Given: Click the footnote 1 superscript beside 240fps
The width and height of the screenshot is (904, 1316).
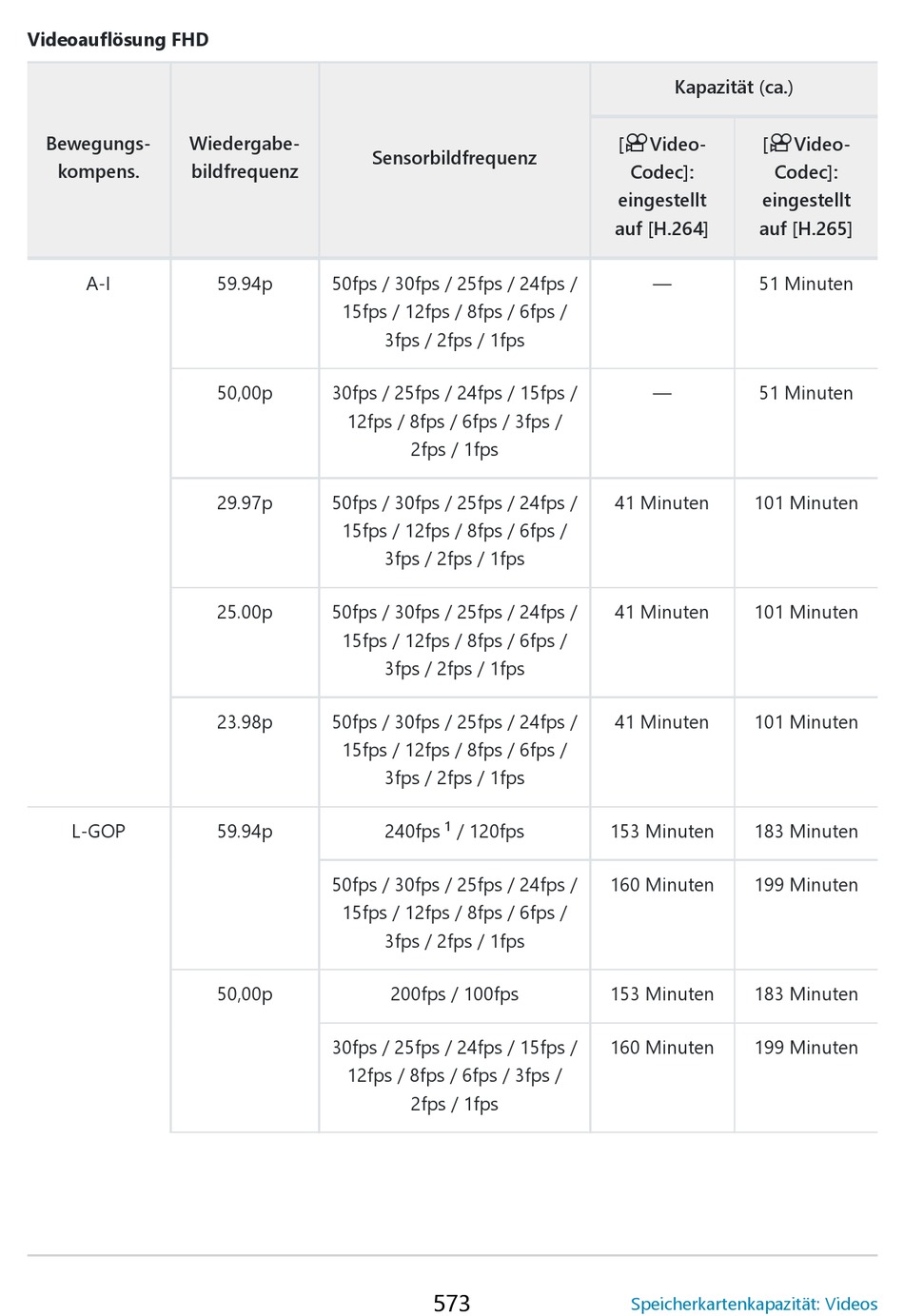Looking at the screenshot, I should [448, 827].
